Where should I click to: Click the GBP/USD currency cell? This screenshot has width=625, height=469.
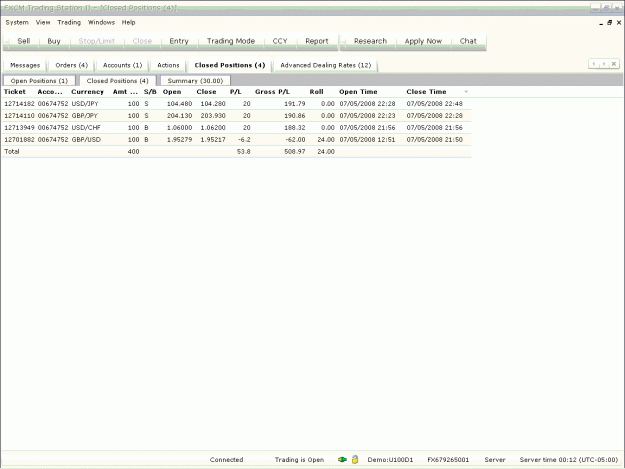(x=86, y=139)
